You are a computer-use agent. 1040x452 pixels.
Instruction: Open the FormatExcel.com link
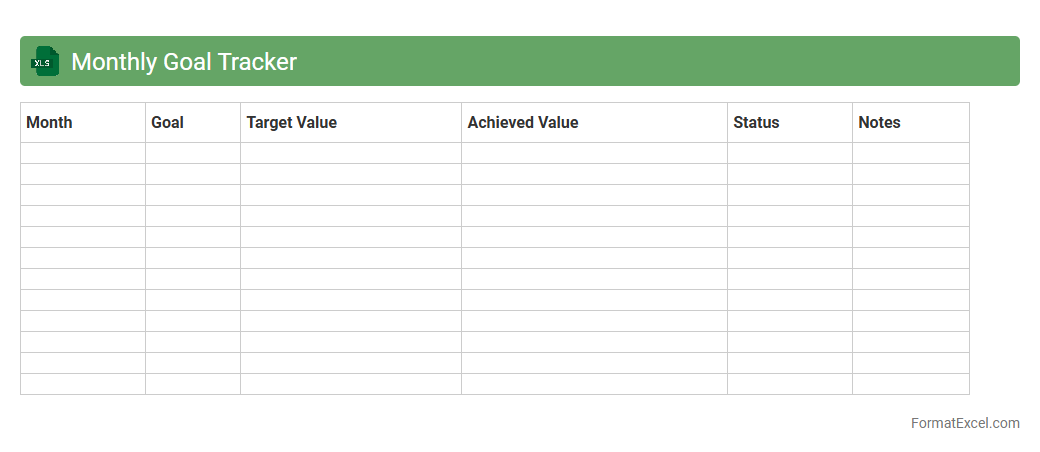[x=964, y=423]
